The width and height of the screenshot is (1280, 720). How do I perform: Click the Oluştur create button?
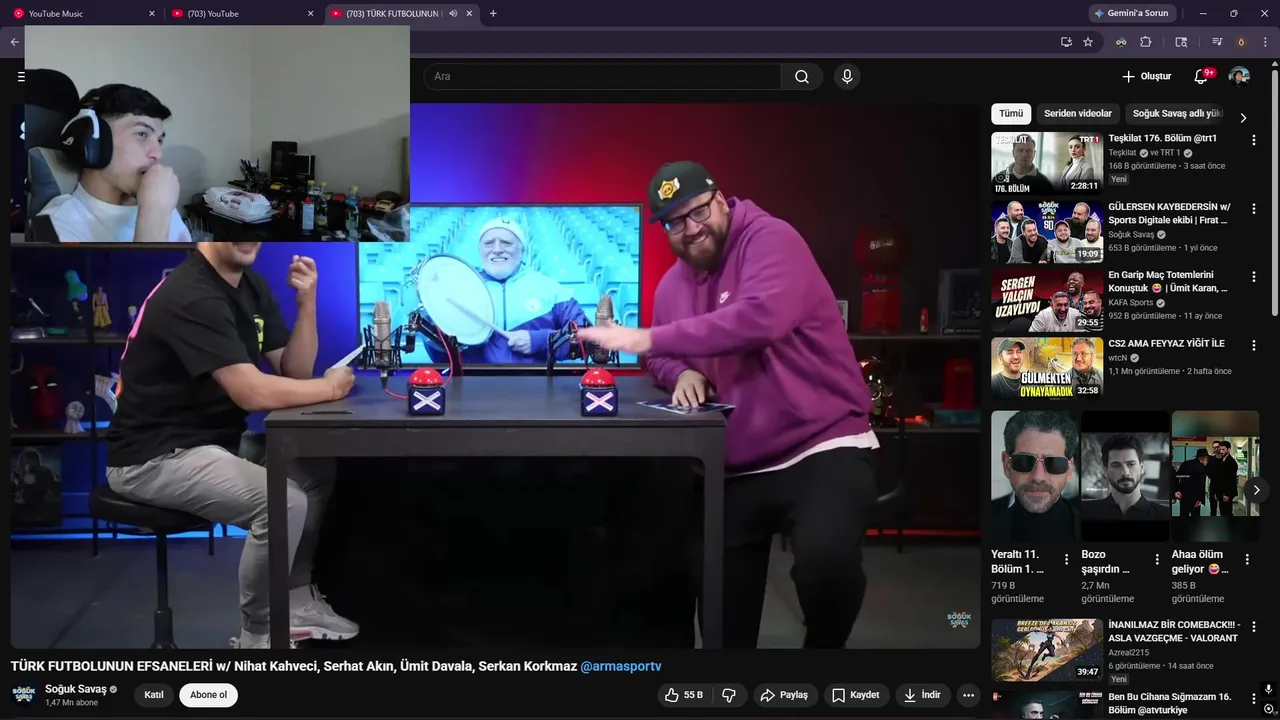pos(1146,77)
